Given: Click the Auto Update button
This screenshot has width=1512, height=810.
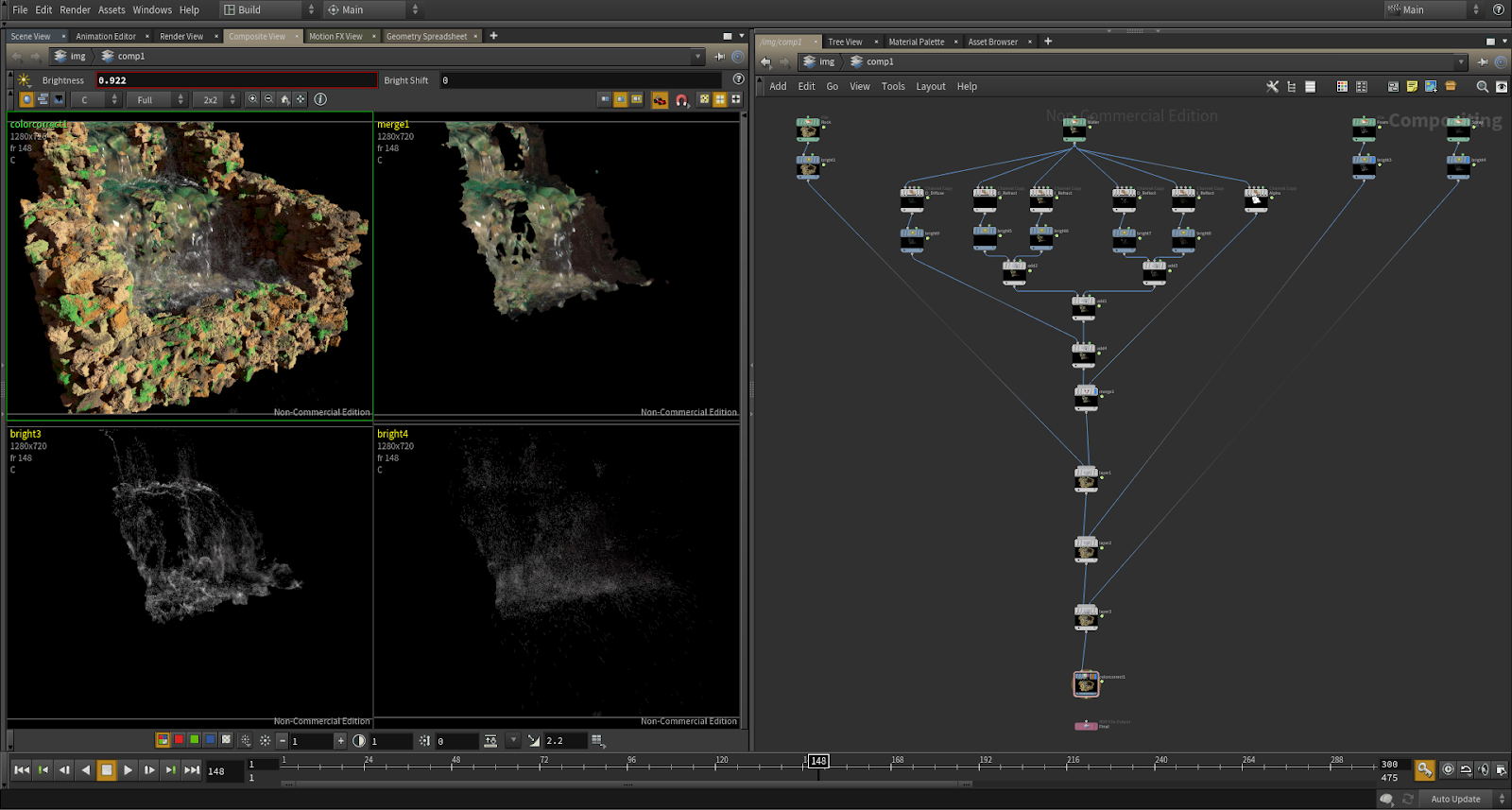Looking at the screenshot, I should (1455, 799).
